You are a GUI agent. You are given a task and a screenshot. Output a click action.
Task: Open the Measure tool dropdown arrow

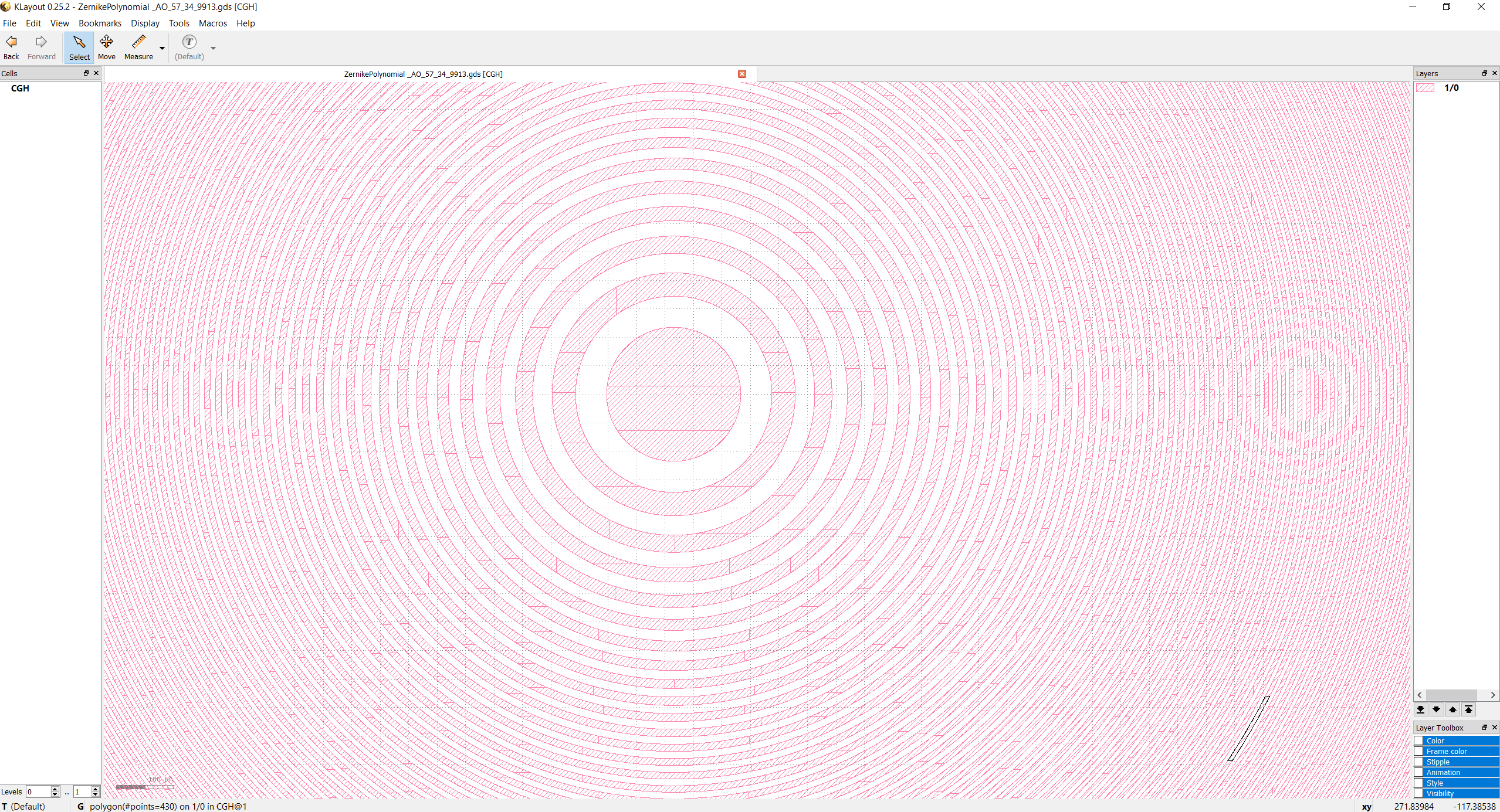(162, 48)
